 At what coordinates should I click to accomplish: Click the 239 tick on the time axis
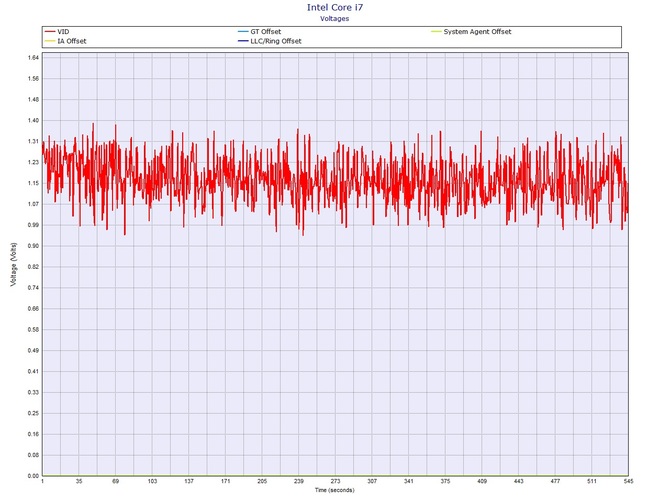pos(299,481)
